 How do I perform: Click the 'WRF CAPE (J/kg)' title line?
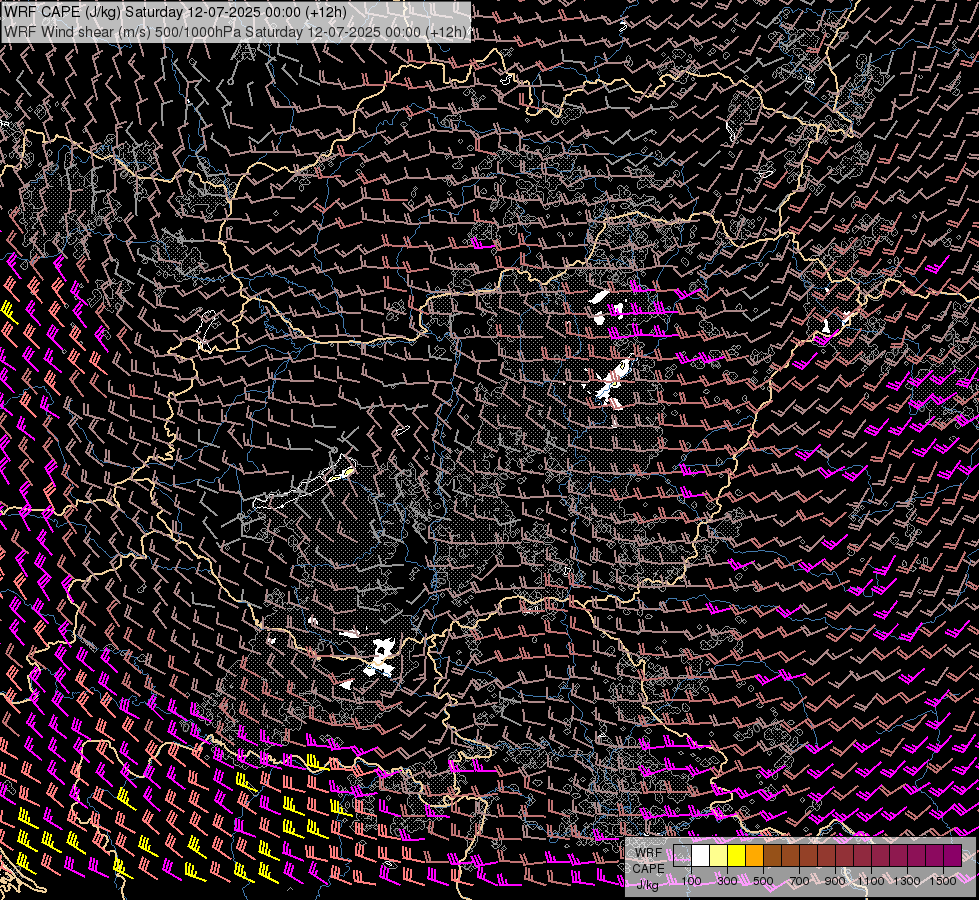175,12
